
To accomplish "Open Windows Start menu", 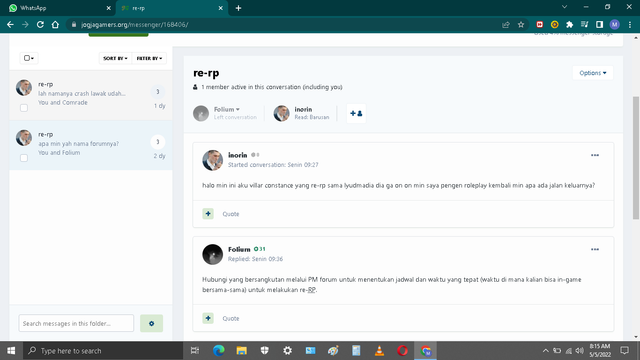I will point(11,351).
